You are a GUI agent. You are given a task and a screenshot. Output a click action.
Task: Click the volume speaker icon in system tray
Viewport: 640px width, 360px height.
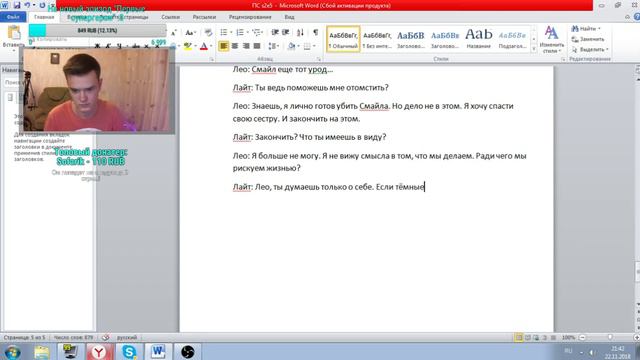click(x=591, y=352)
